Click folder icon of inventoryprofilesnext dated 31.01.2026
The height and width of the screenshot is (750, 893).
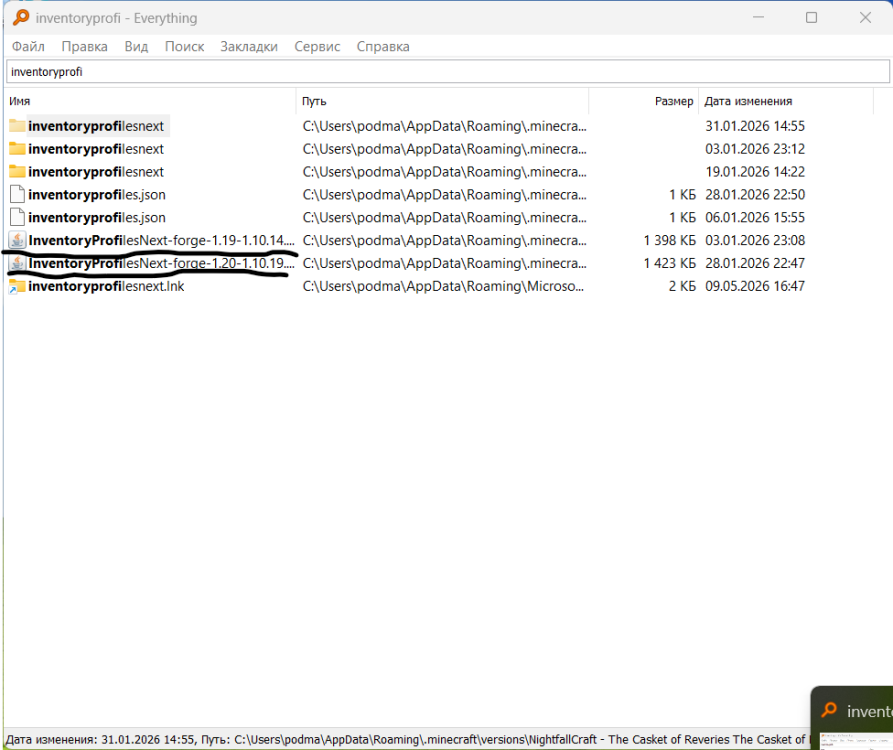click(17, 126)
